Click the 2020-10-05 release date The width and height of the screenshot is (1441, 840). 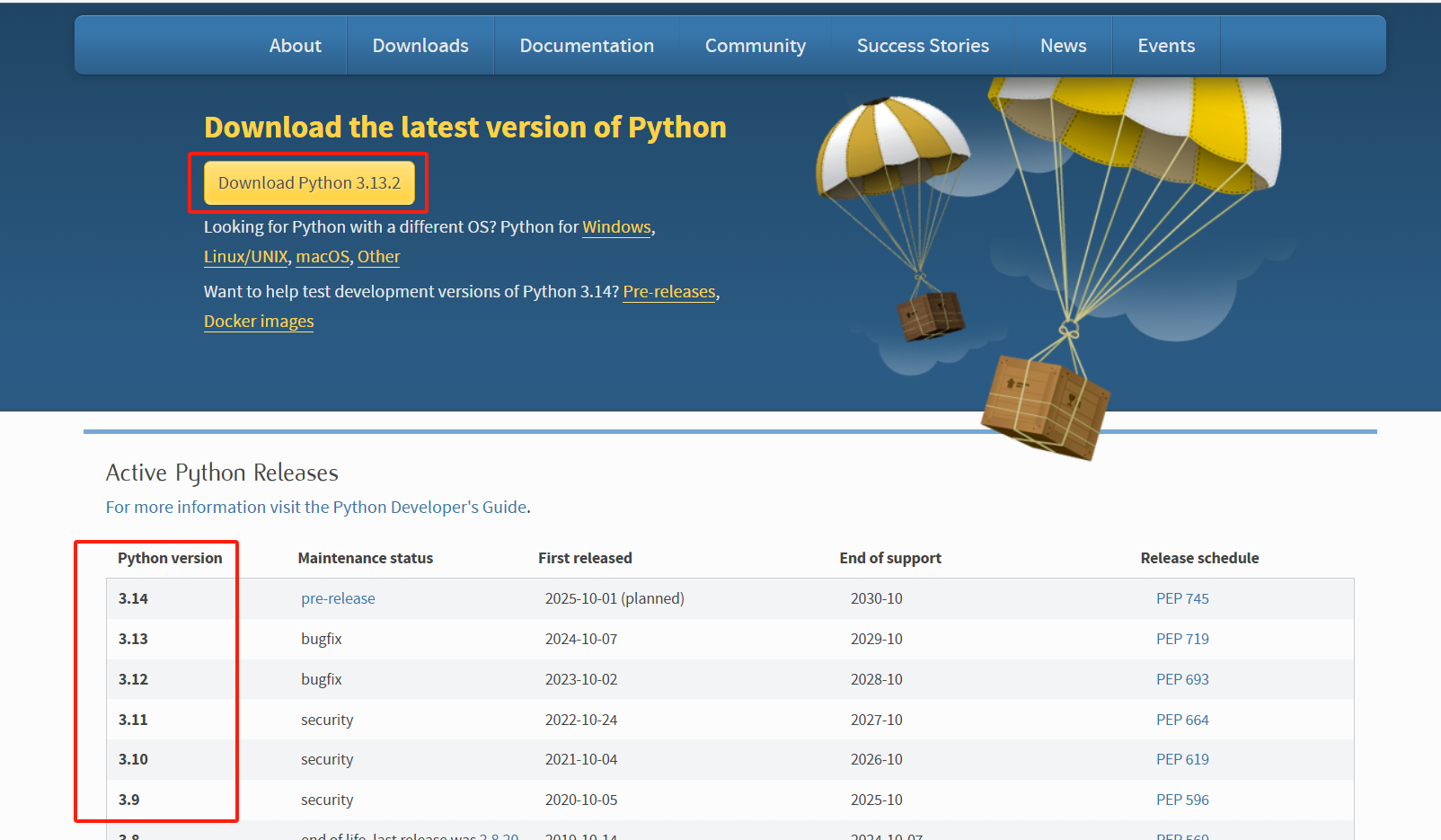(581, 800)
